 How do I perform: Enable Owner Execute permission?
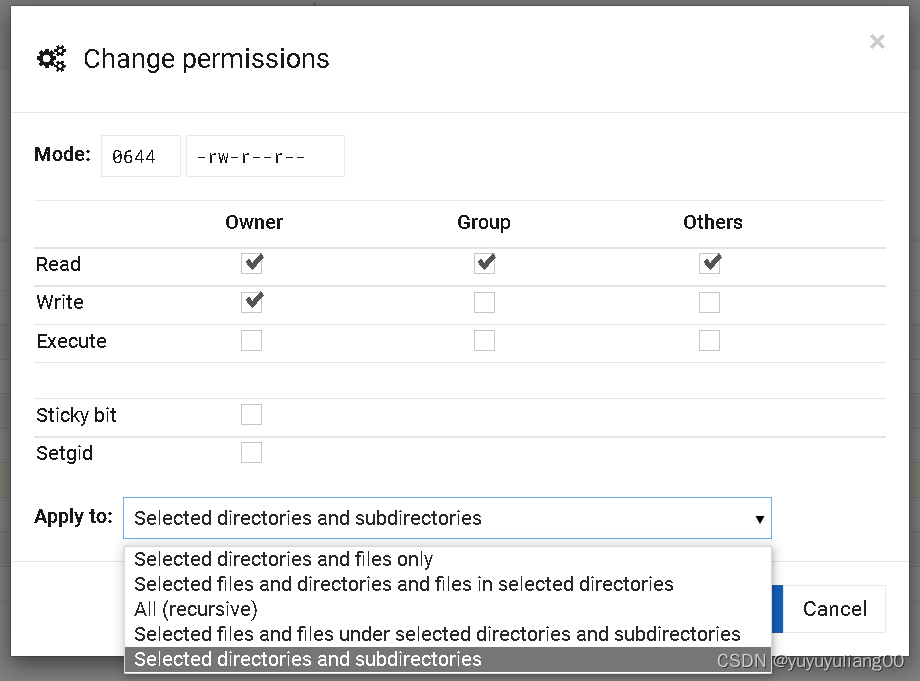click(252, 341)
